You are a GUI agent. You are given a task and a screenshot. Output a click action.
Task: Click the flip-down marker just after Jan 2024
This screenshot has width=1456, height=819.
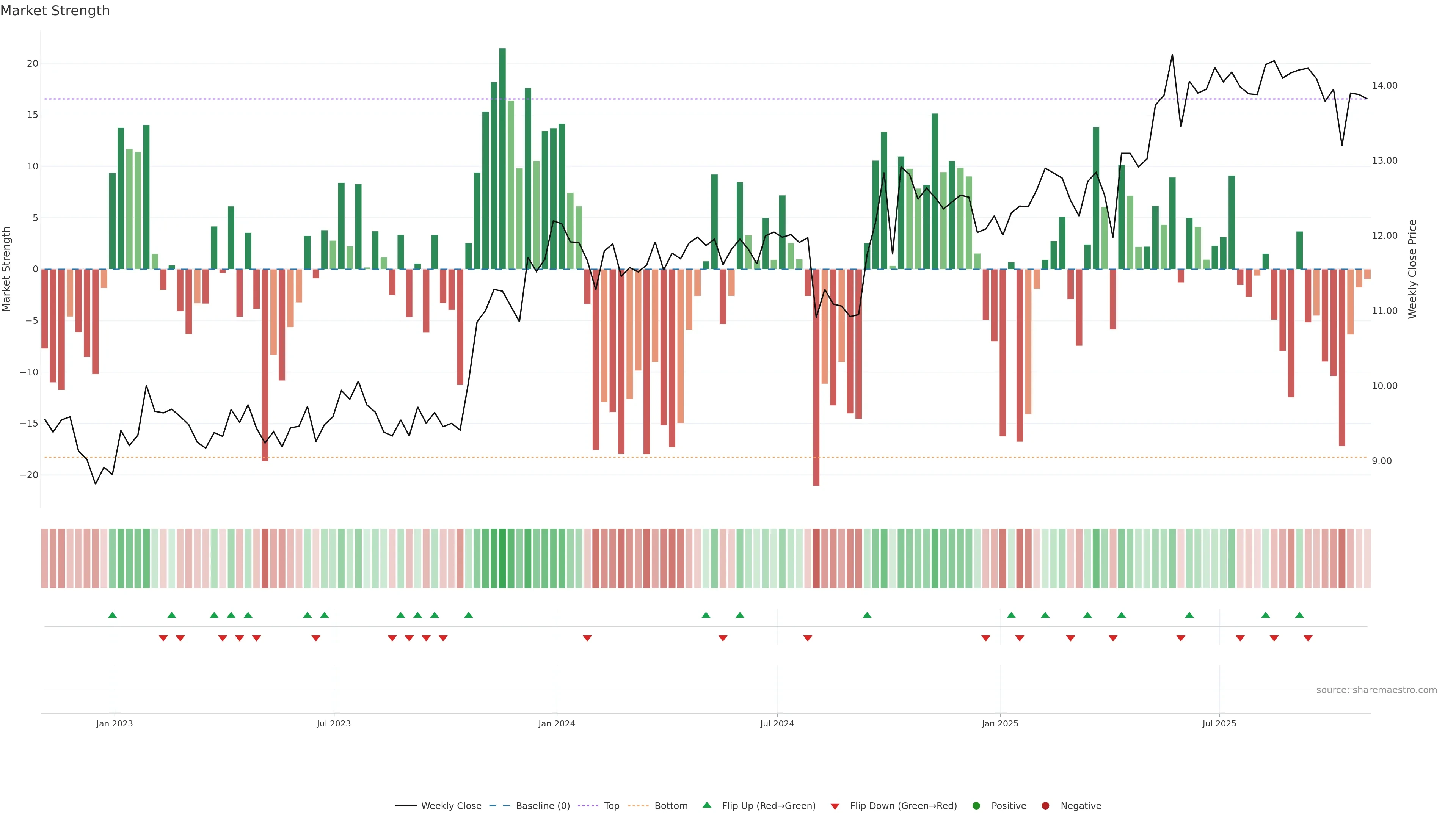[x=587, y=638]
